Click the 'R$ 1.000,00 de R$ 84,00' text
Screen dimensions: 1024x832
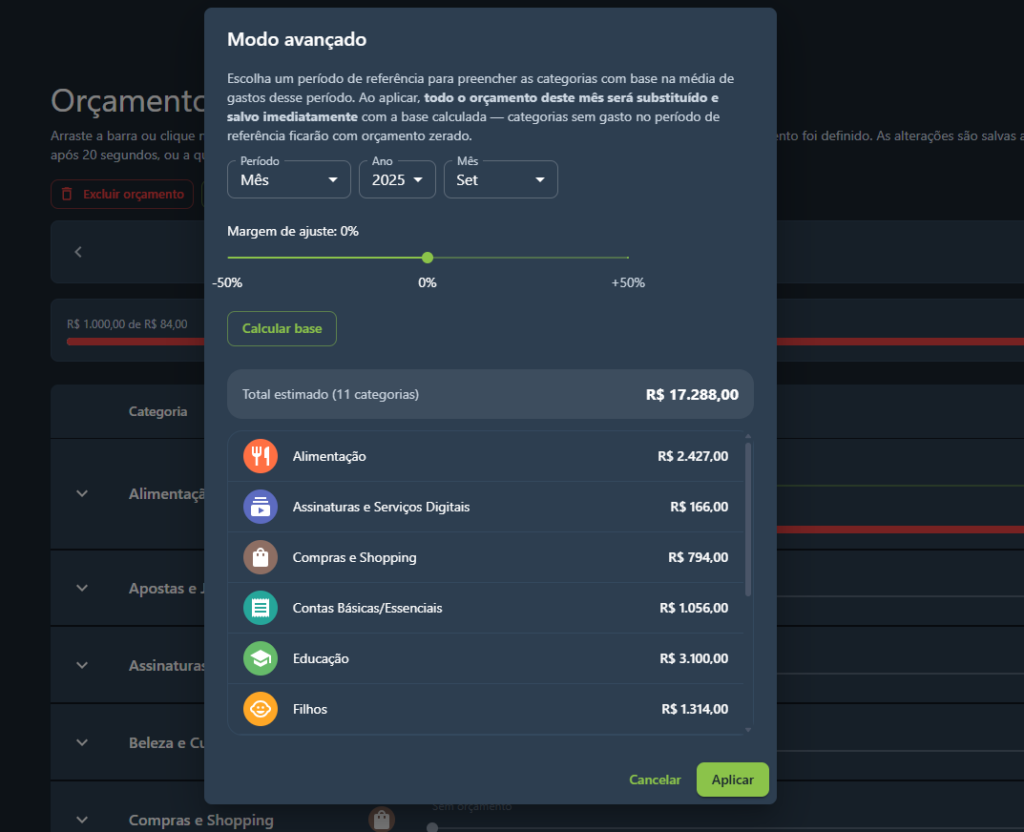pyautogui.click(x=127, y=324)
